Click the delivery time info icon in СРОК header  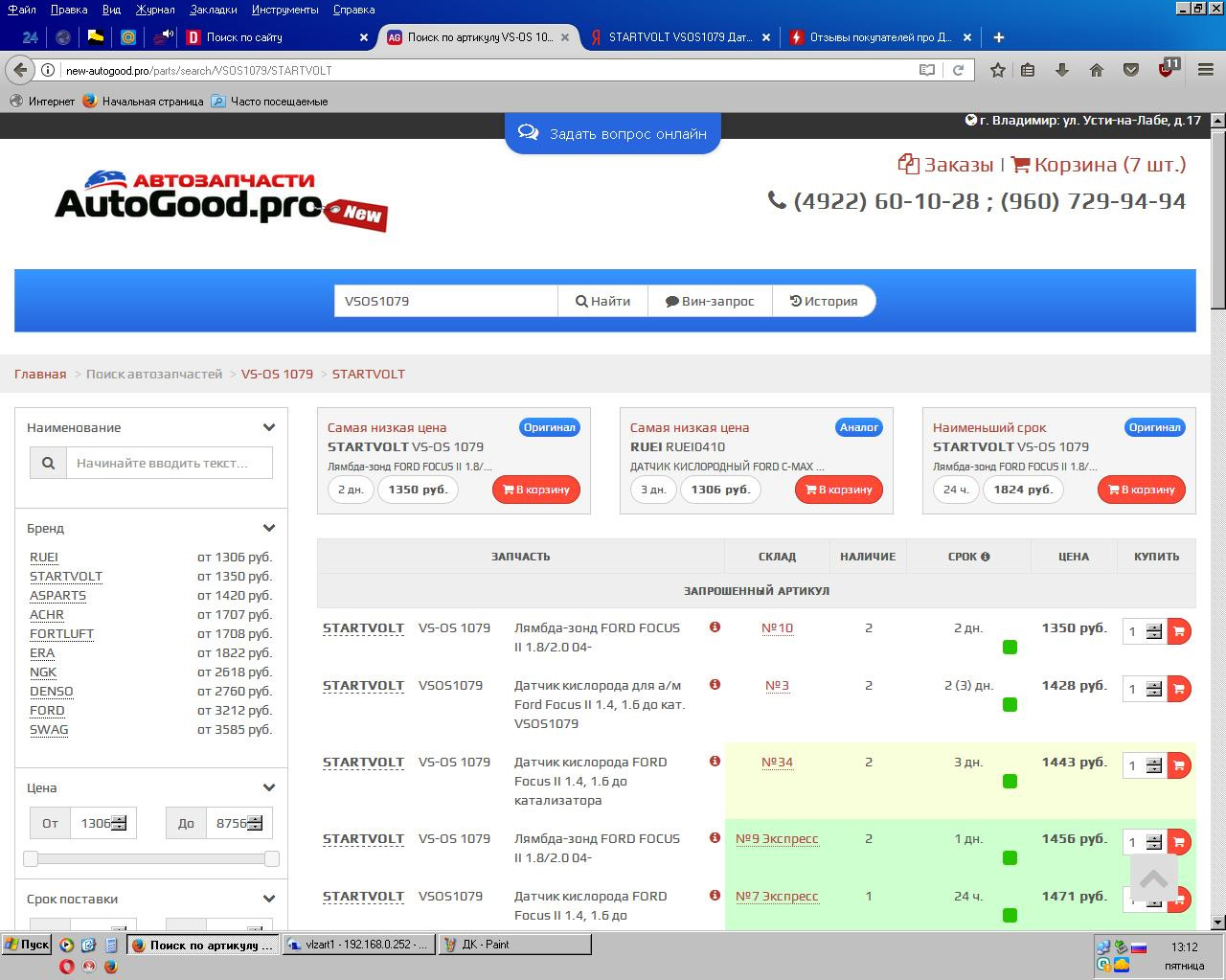(x=986, y=557)
